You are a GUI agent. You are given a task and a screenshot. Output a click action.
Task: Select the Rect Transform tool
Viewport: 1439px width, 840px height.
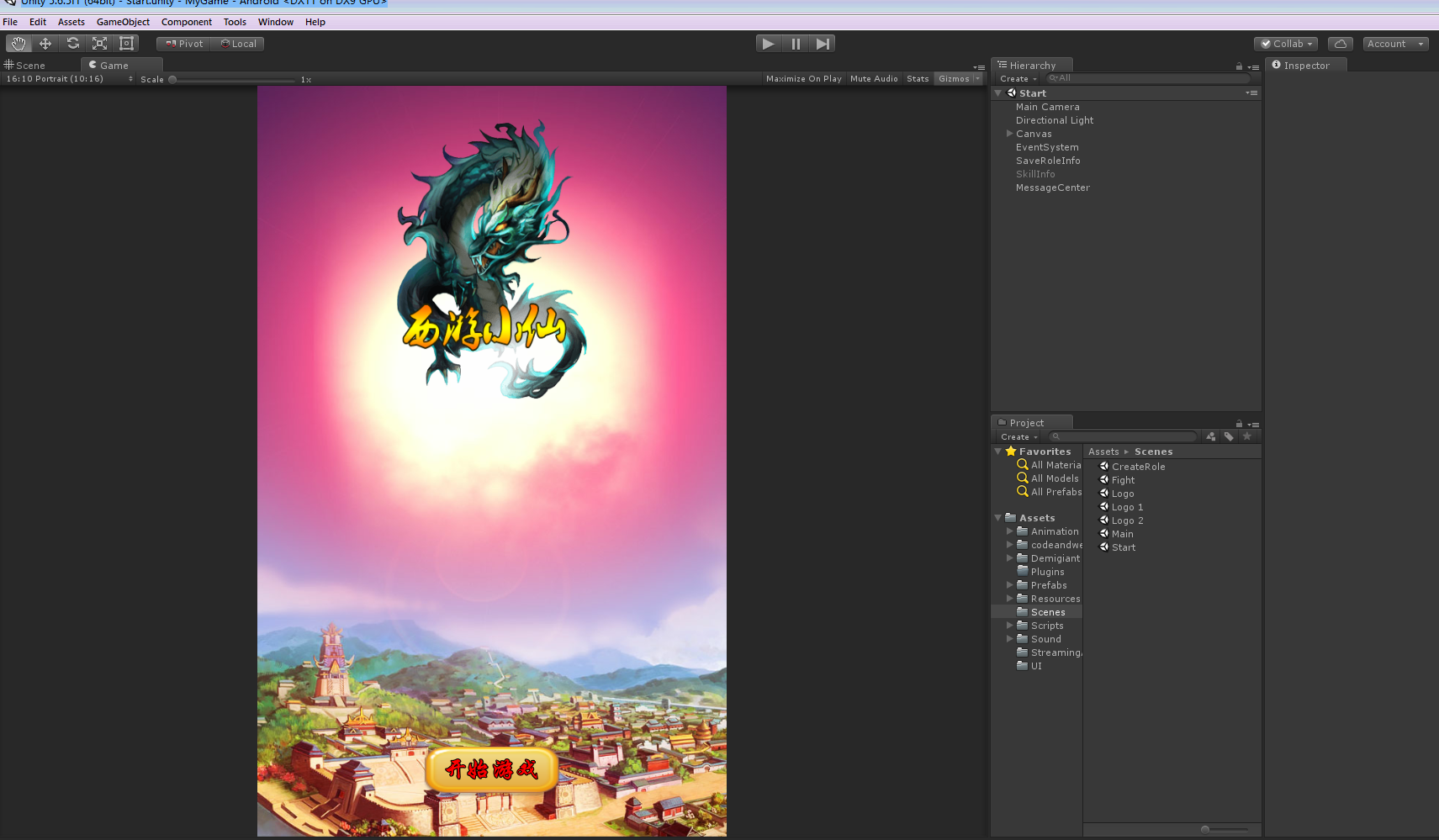pyautogui.click(x=127, y=44)
